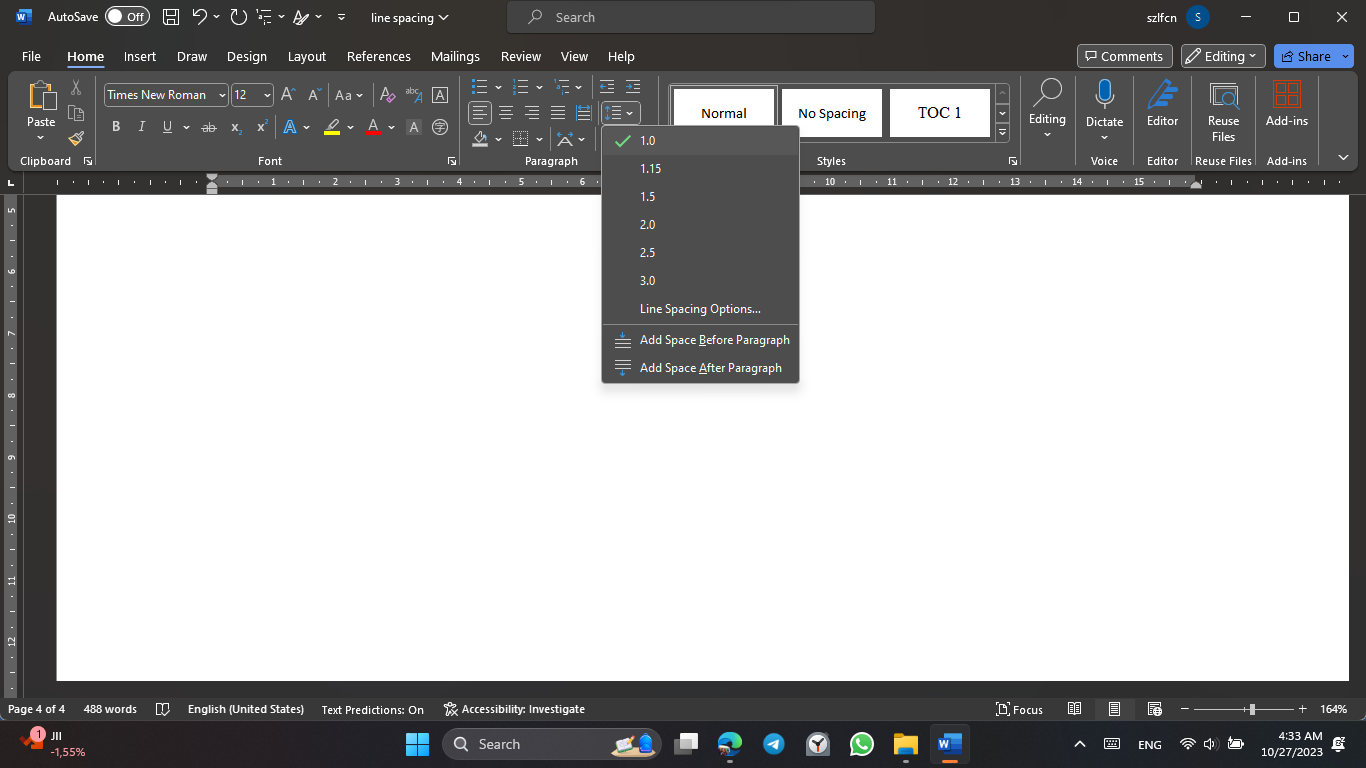Select the Text Highlight Color icon
The height and width of the screenshot is (768, 1366).
point(330,127)
